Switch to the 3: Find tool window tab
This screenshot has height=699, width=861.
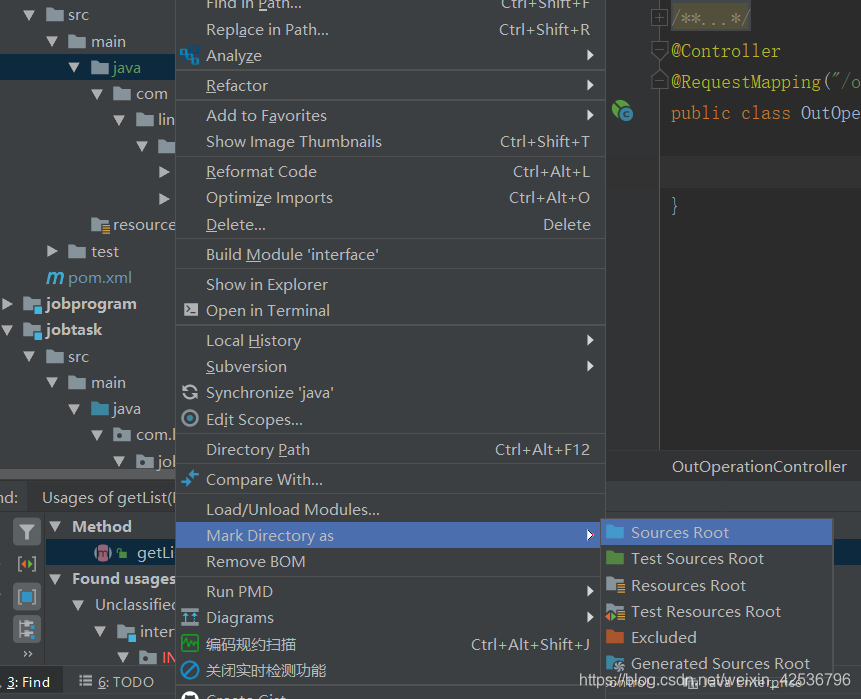coord(29,681)
